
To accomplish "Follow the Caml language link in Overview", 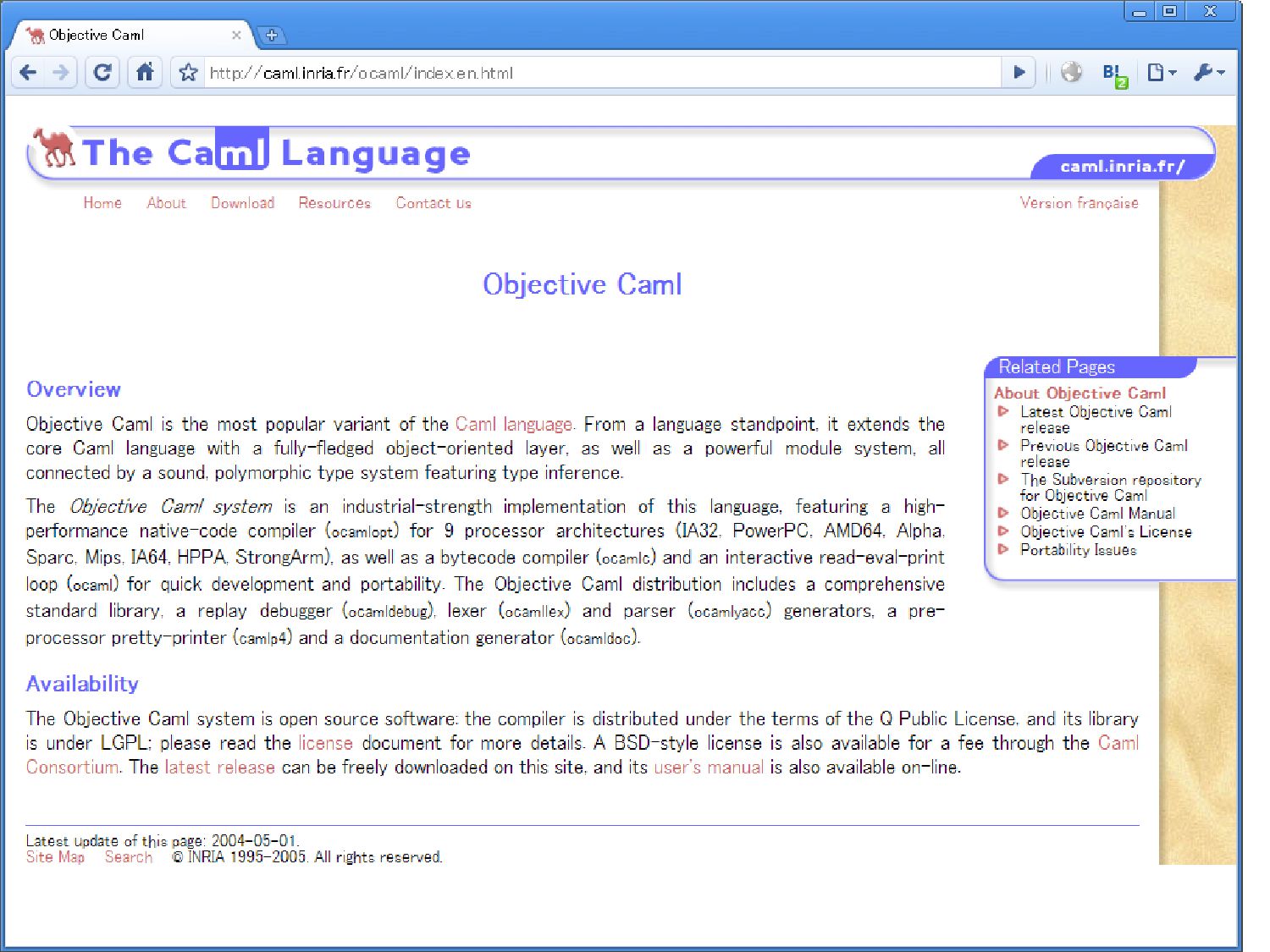I will (x=515, y=424).
